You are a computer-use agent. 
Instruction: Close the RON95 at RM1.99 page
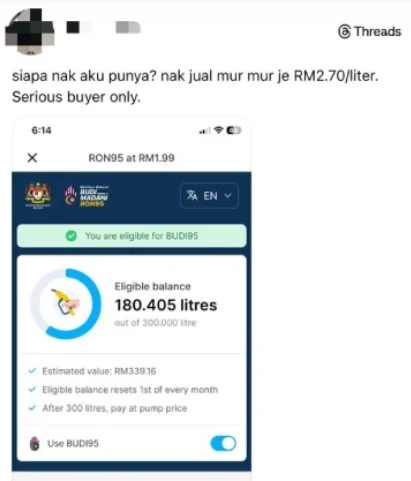(x=32, y=157)
